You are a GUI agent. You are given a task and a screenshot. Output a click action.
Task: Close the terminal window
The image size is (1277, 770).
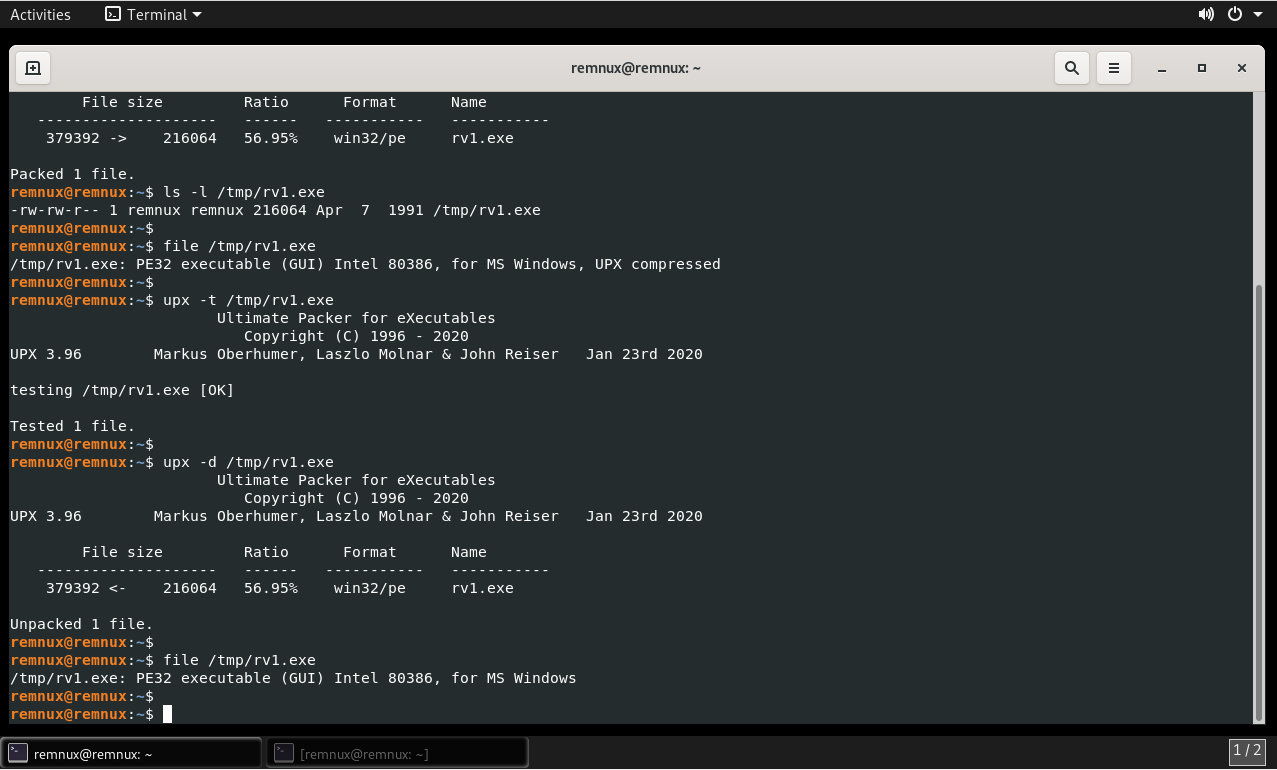point(1242,68)
